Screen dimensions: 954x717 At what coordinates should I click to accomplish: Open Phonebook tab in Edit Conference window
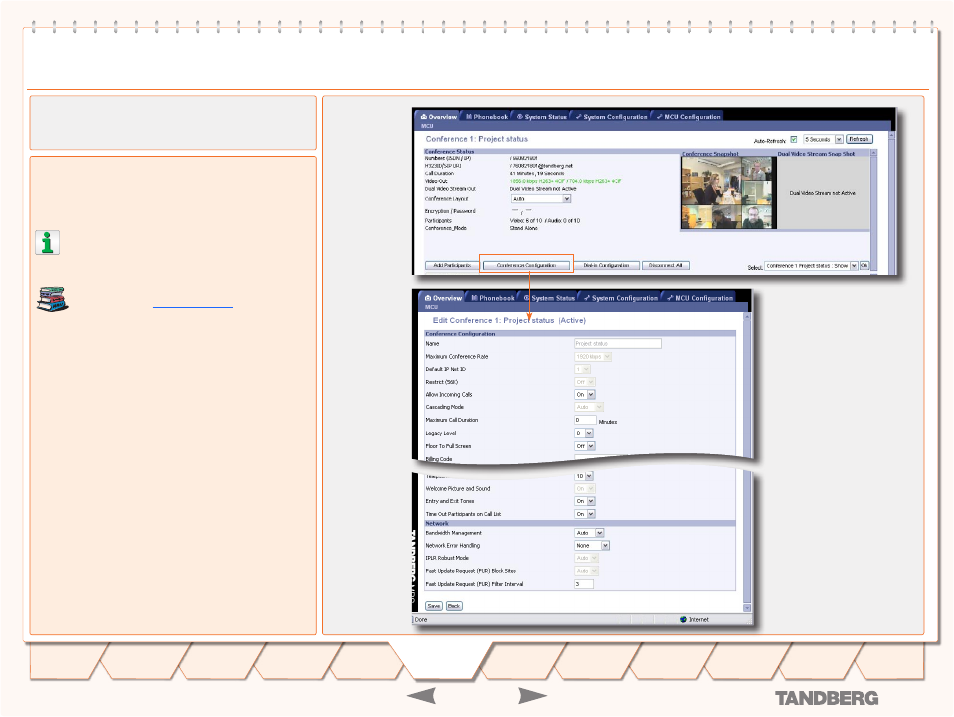[x=493, y=298]
